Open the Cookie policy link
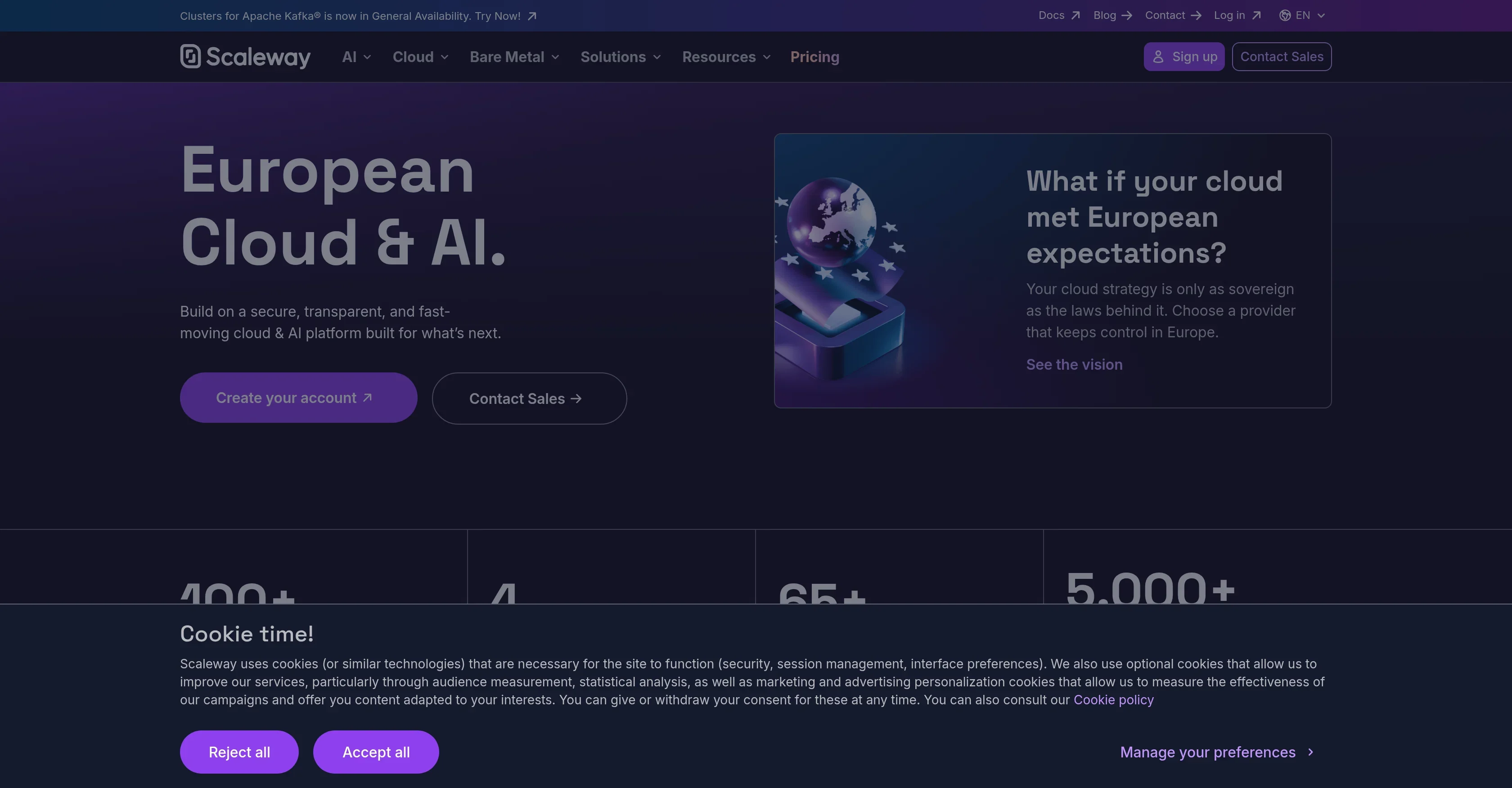This screenshot has height=788, width=1512. [1113, 699]
